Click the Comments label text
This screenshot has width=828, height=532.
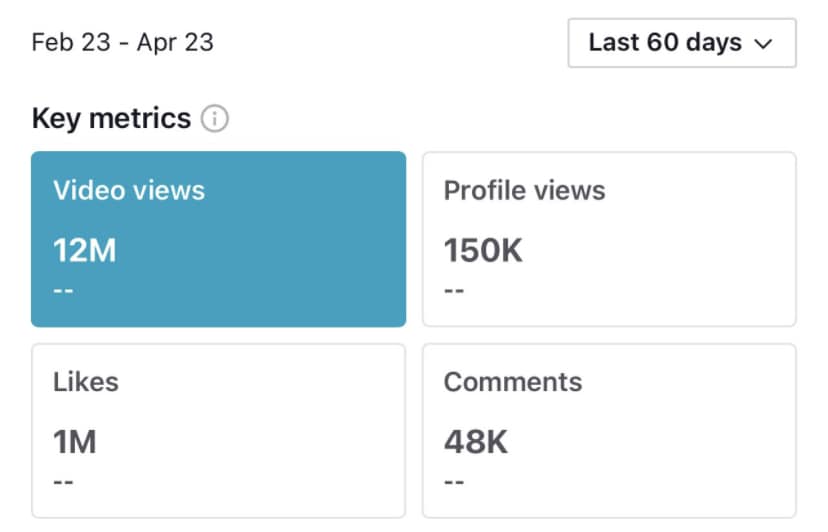pyautogui.click(x=512, y=382)
